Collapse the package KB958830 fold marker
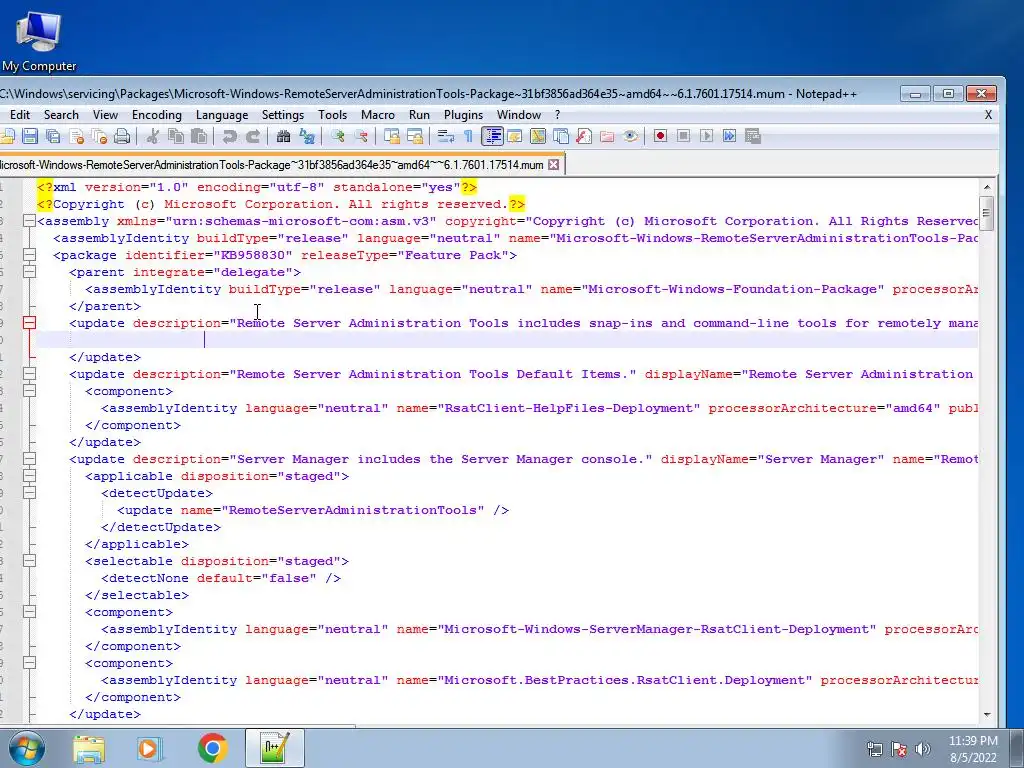Viewport: 1024px width, 768px height. (x=29, y=255)
